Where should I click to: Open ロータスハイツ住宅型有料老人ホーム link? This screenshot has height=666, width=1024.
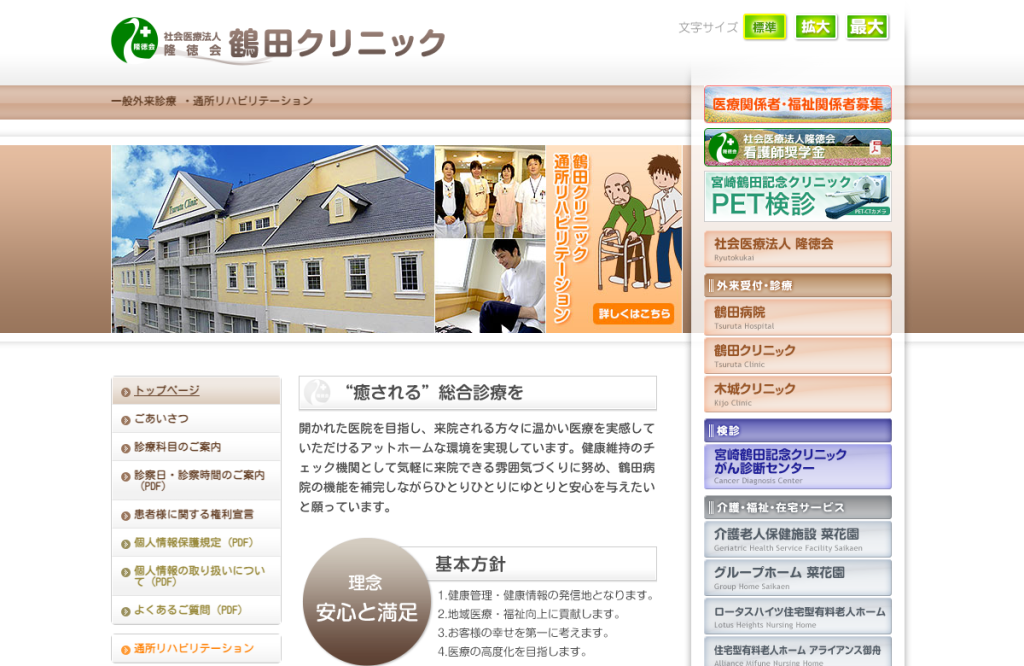797,616
